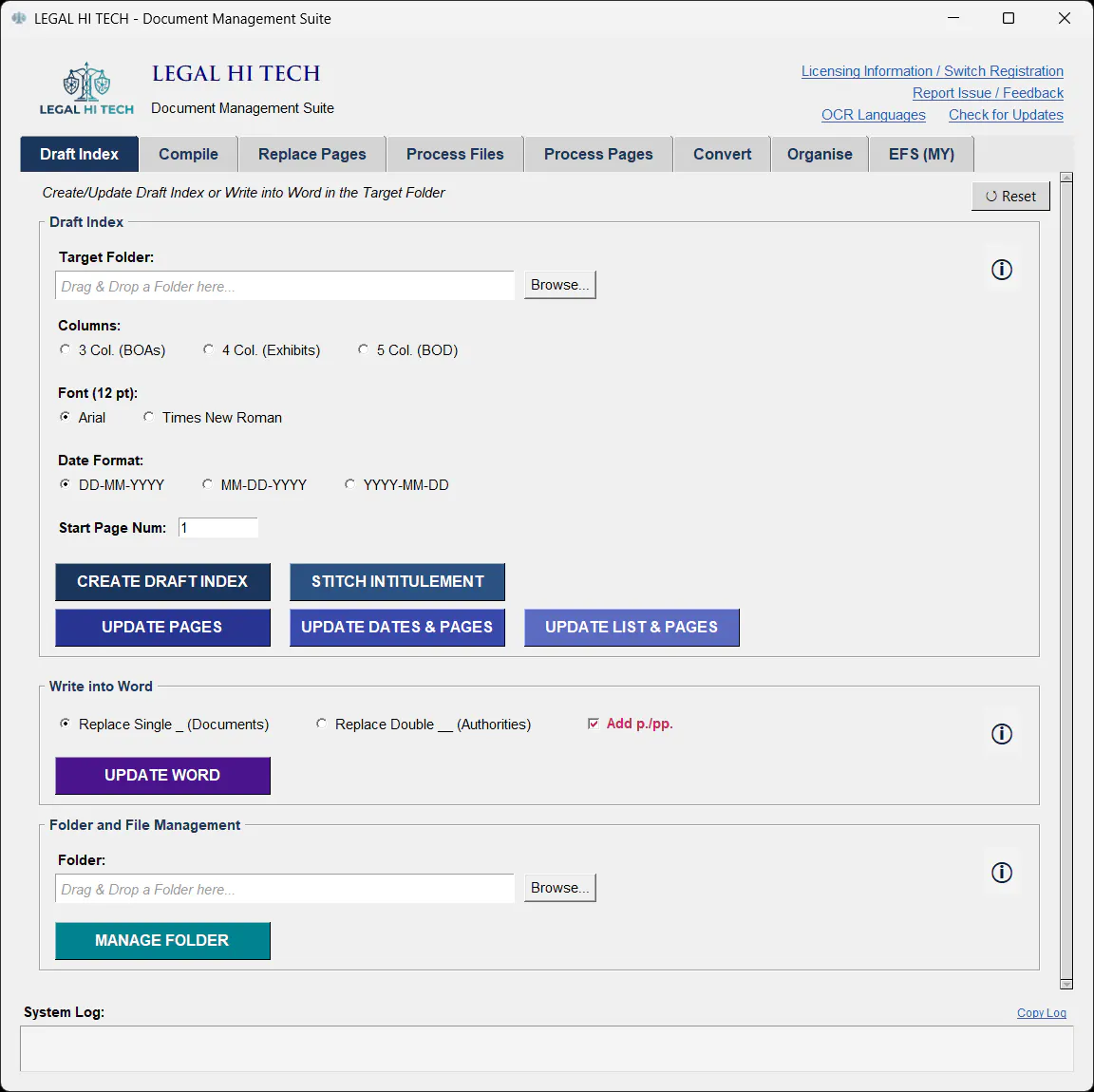
Task: Open info icon in Write into Word section
Action: 1001,733
